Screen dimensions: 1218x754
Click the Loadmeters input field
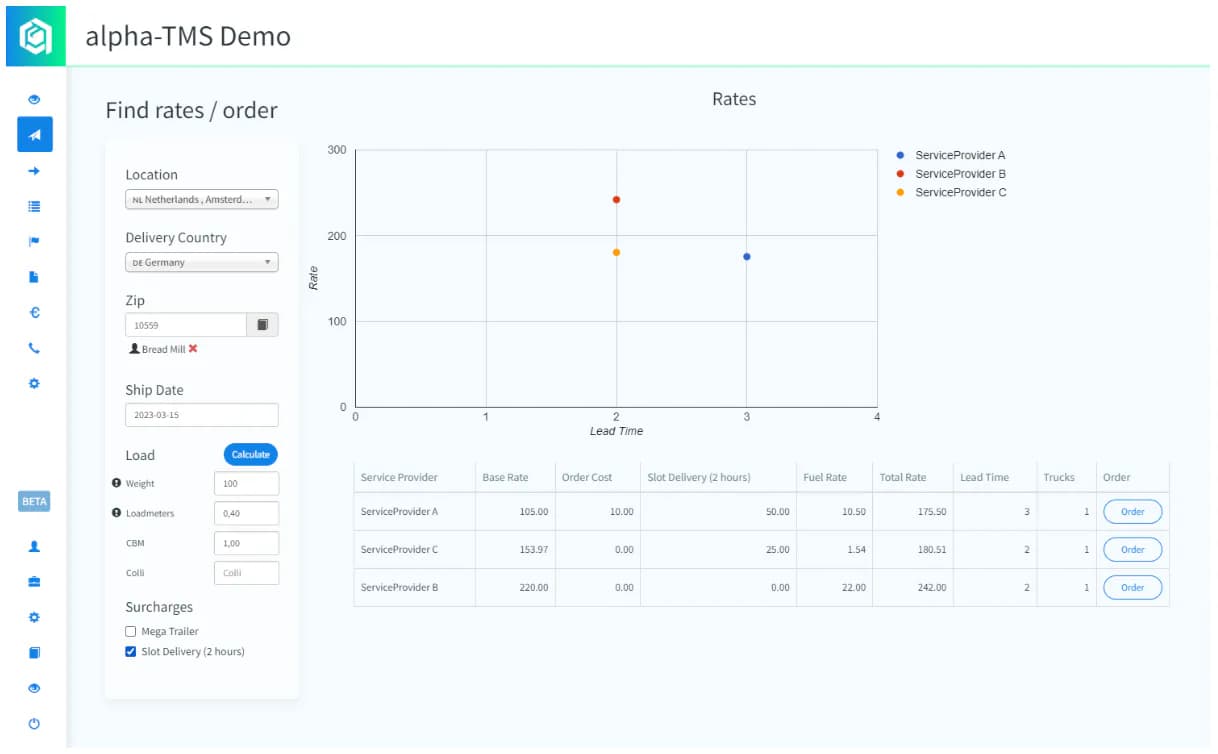(247, 514)
